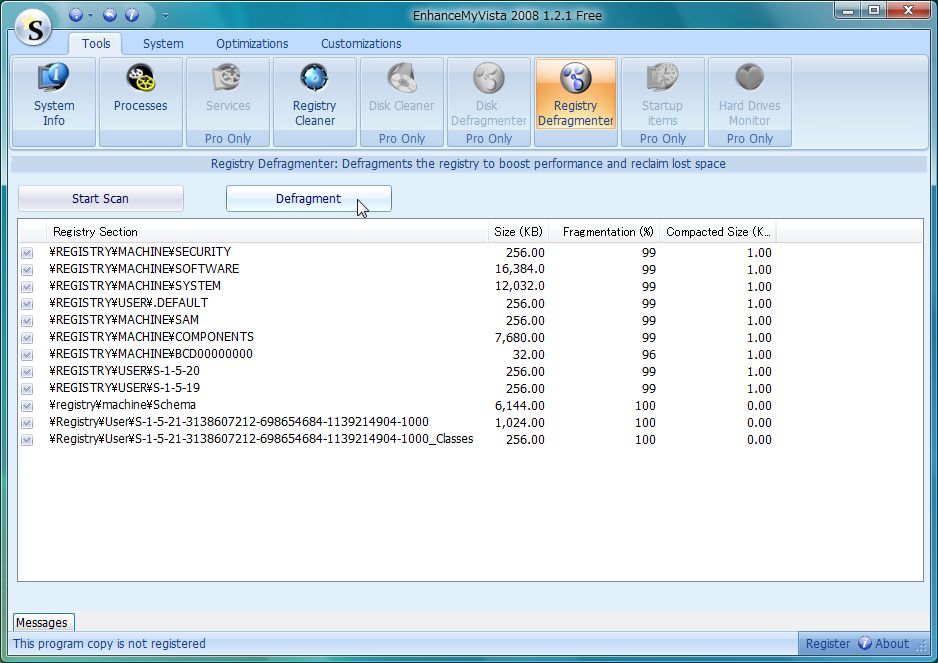Open the Customizations tab
The width and height of the screenshot is (938, 663).
(361, 44)
